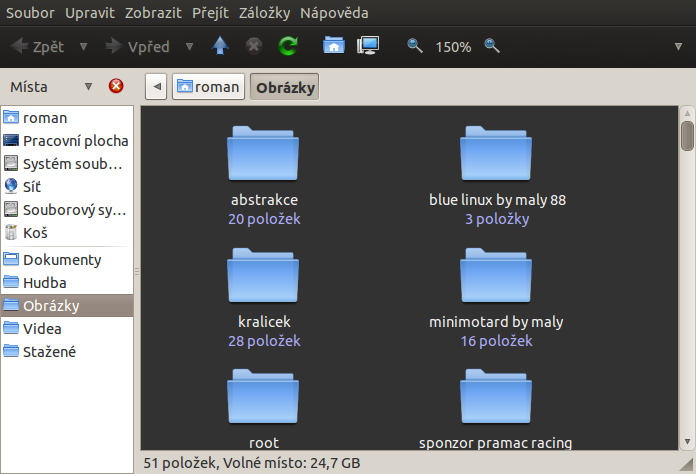Go up to parent folder
Screen dimensions: 696x474
click(x=220, y=46)
